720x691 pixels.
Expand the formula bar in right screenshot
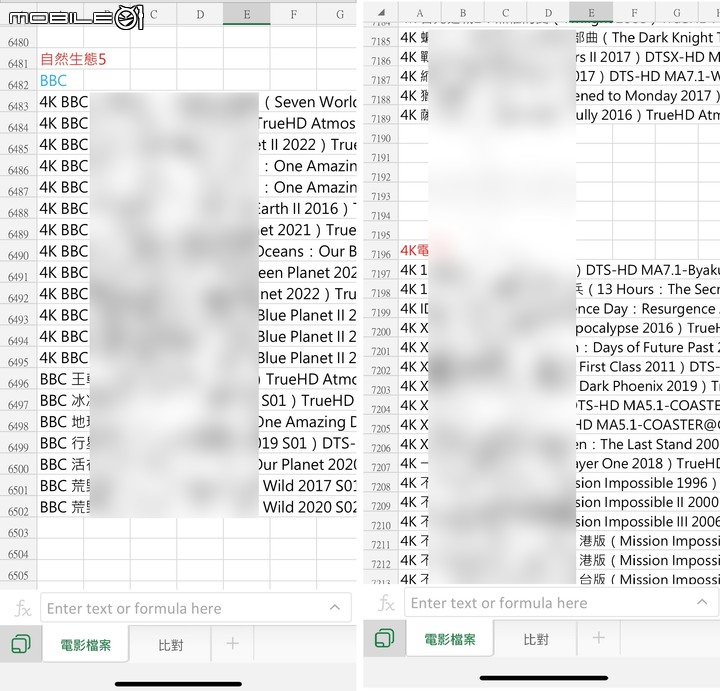coord(702,601)
